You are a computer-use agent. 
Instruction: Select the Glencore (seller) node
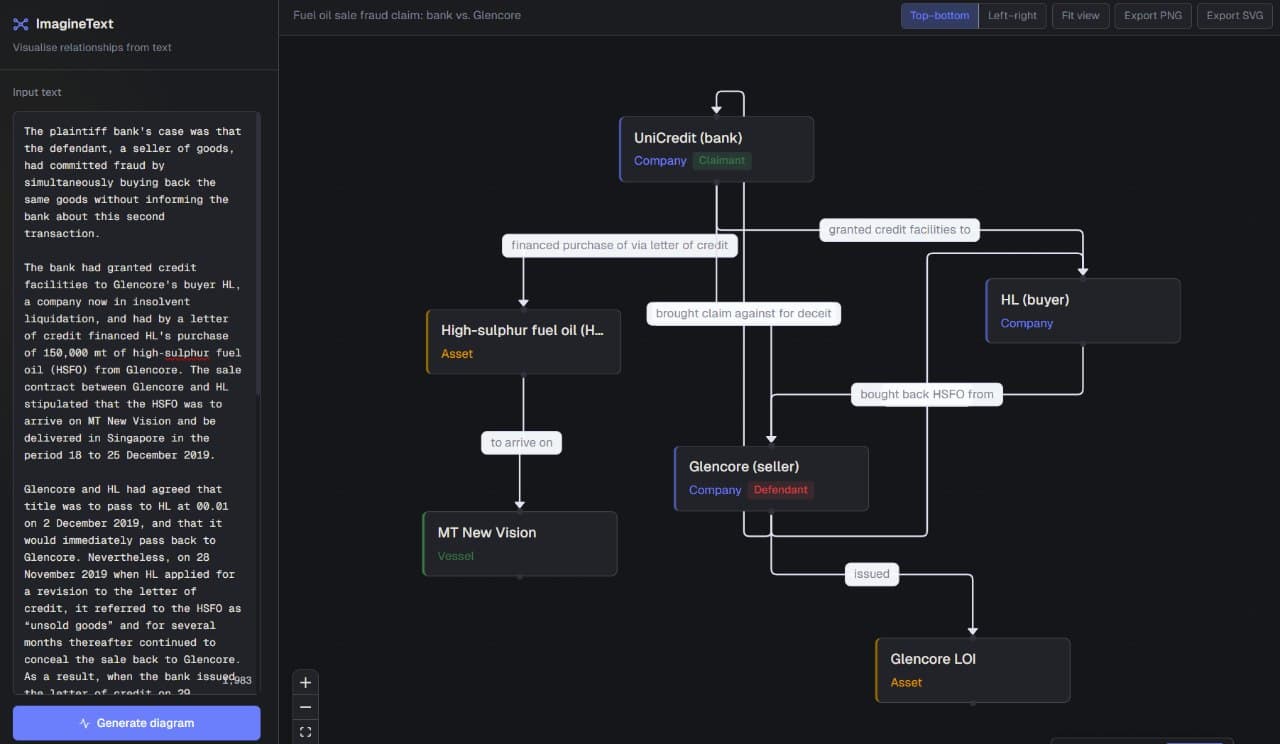(x=771, y=478)
